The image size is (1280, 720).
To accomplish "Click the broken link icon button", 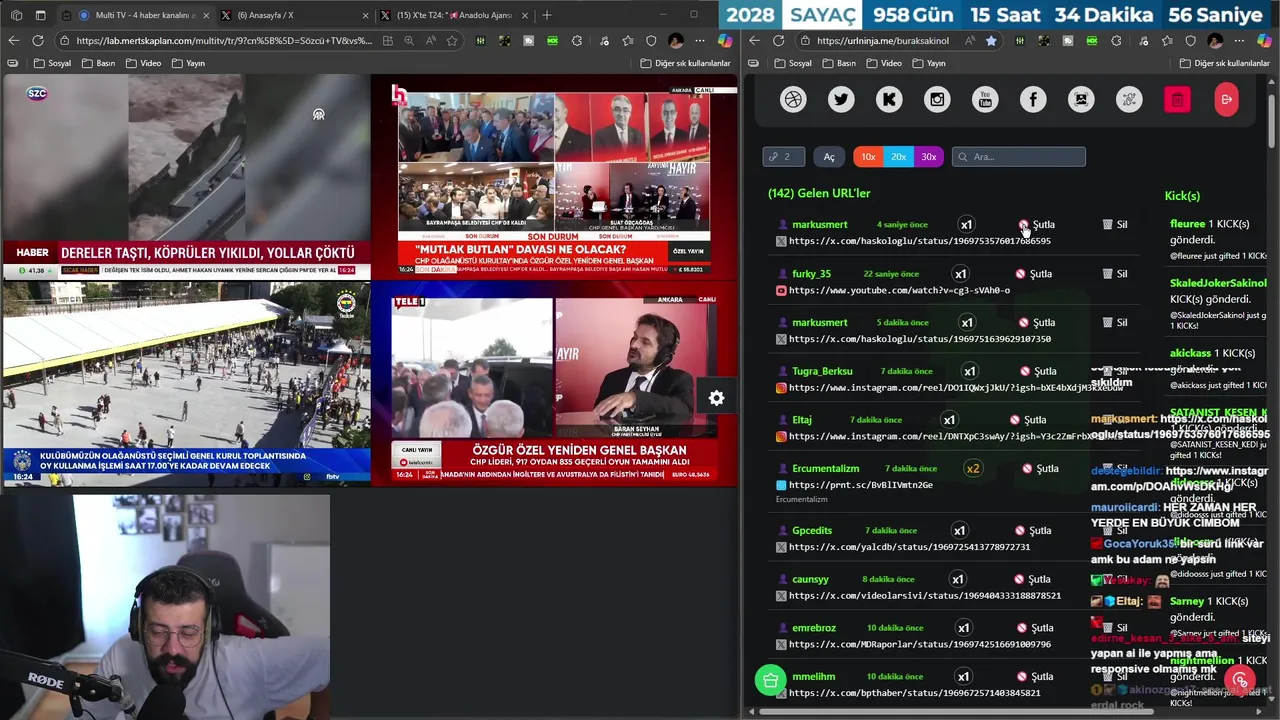I will (1129, 99).
